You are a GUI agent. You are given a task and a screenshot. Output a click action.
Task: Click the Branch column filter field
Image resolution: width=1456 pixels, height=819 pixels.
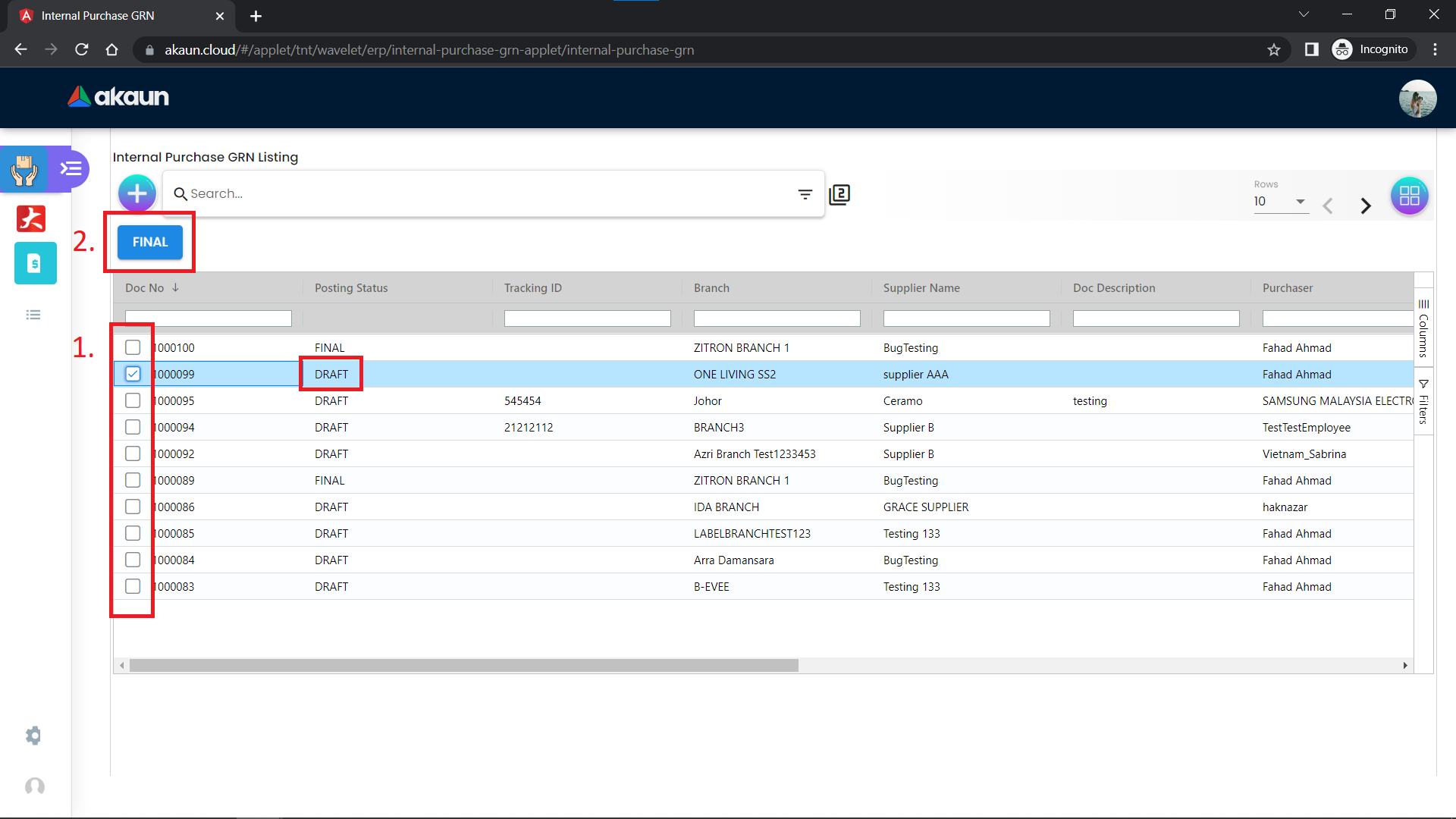[x=777, y=319]
